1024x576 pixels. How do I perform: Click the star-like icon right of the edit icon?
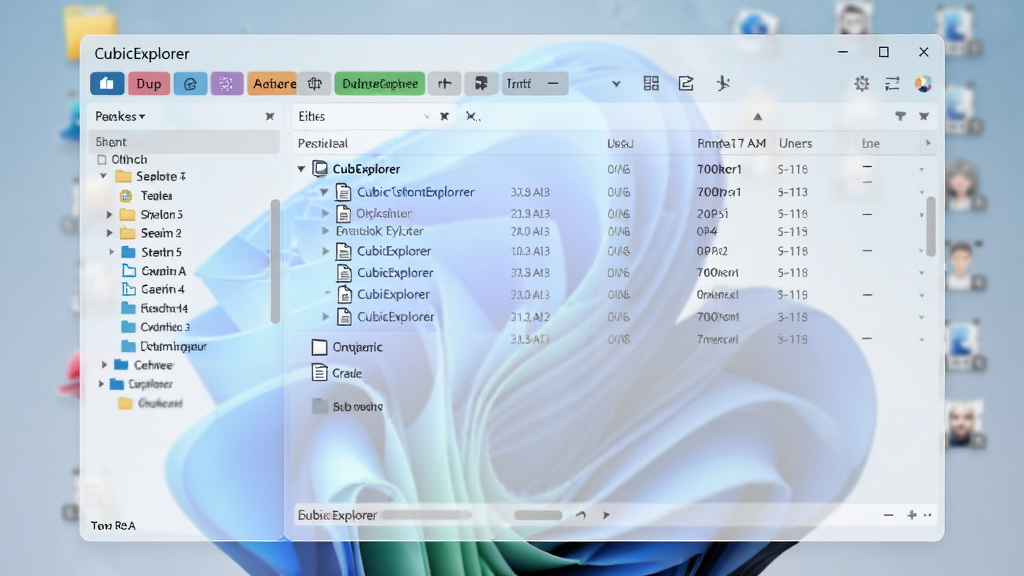pyautogui.click(x=723, y=84)
